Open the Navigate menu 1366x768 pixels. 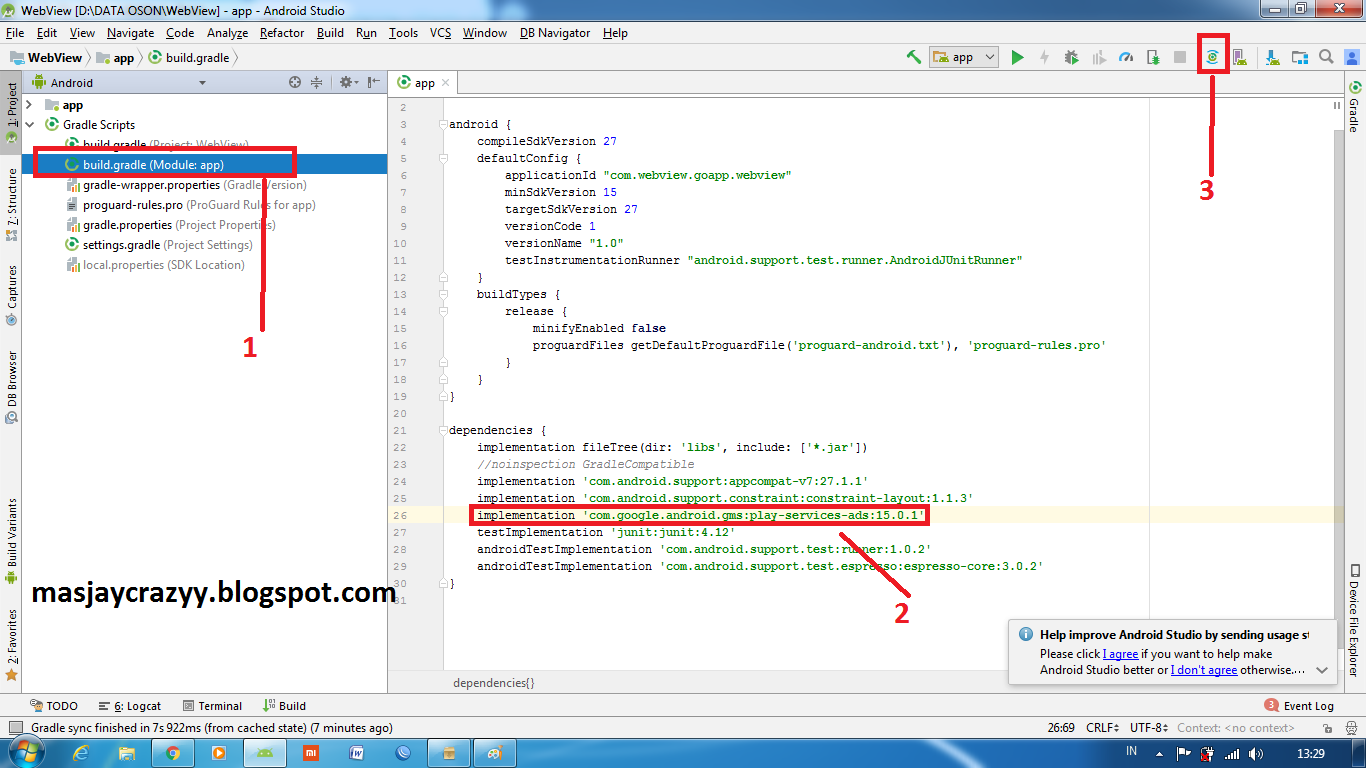131,33
